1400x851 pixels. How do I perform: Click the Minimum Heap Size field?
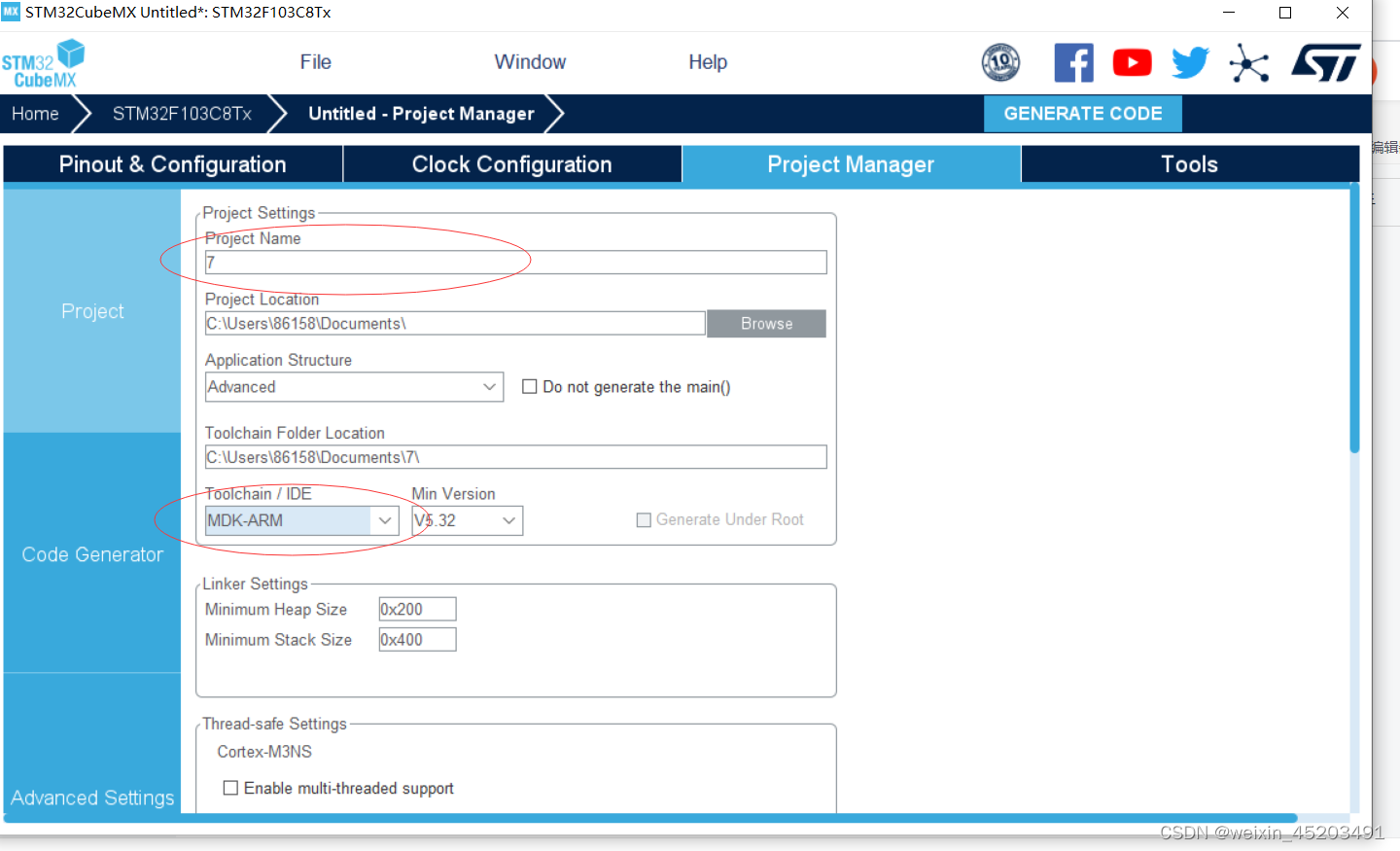pyautogui.click(x=417, y=609)
